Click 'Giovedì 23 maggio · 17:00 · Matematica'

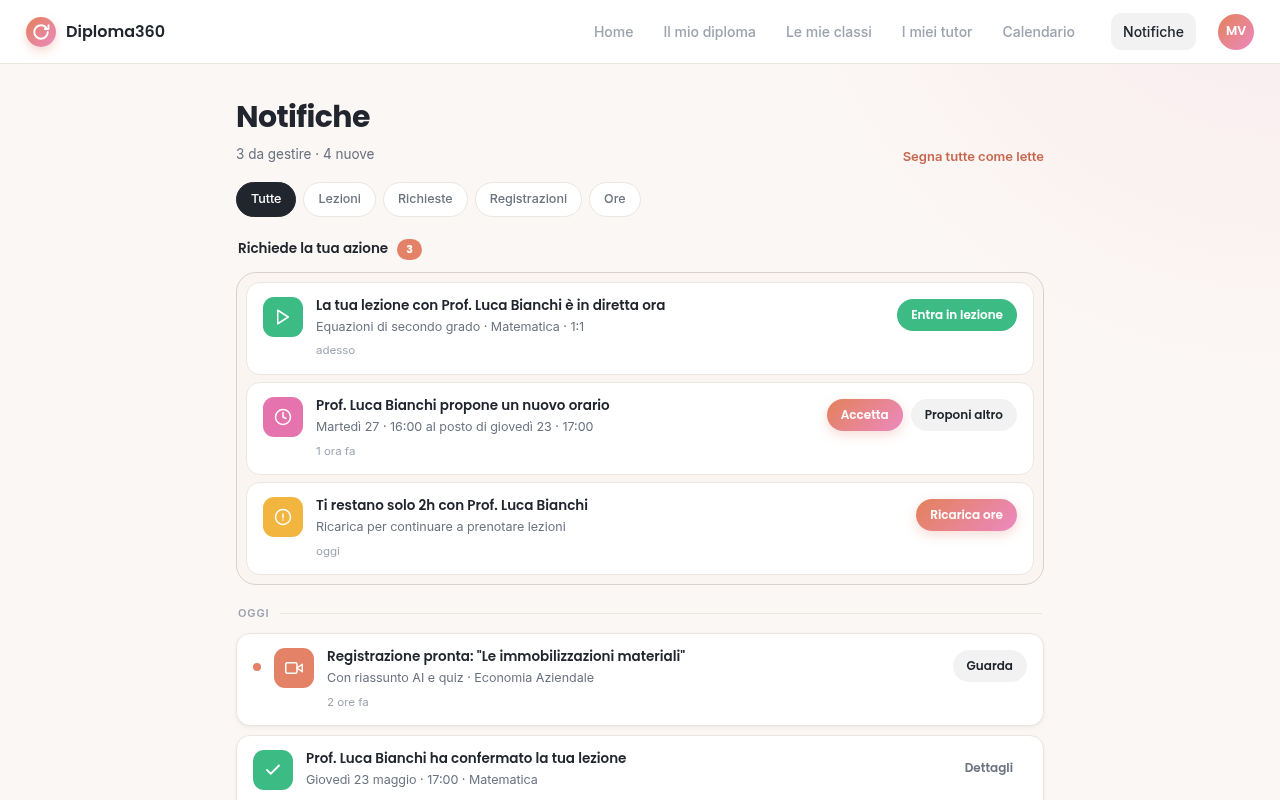[x=422, y=780]
